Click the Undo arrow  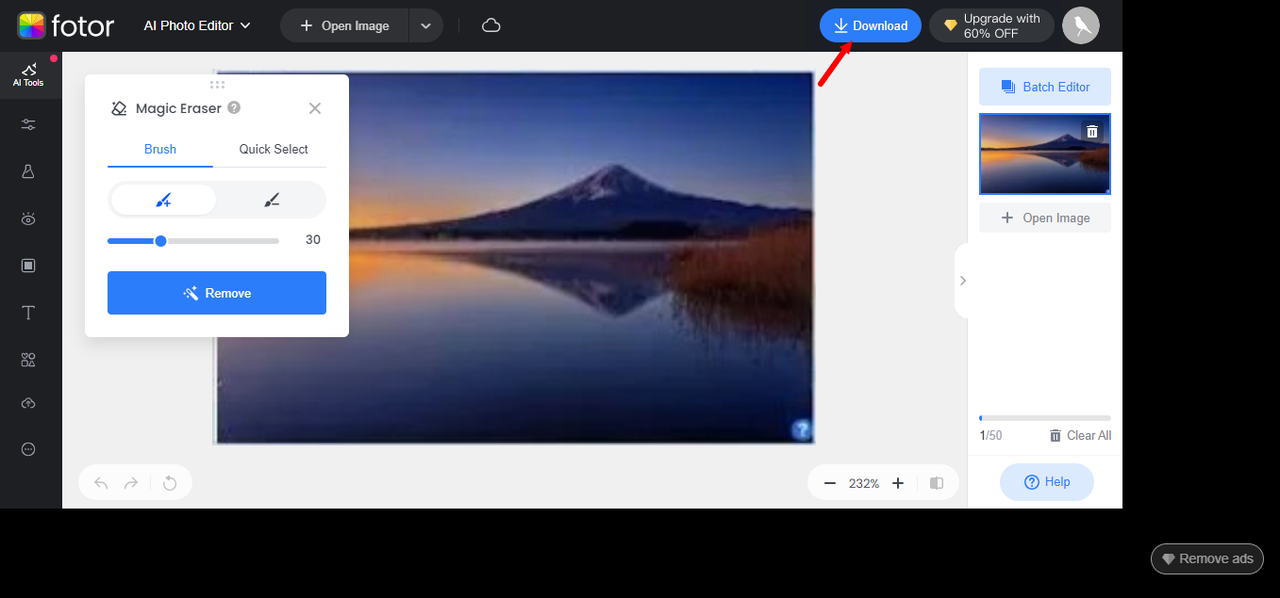(x=101, y=483)
